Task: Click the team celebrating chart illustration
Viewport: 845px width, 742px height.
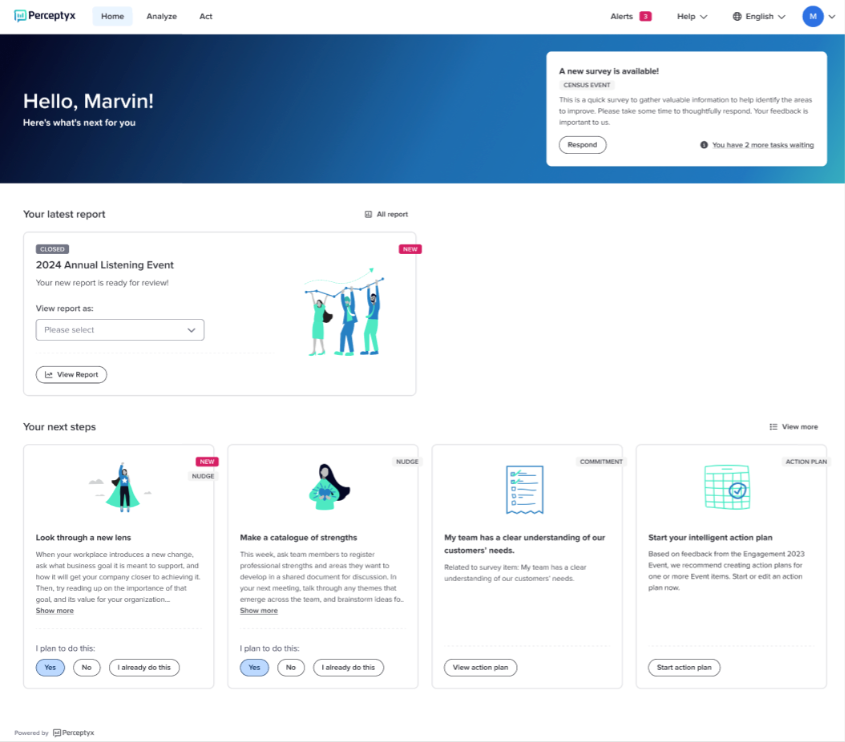Action: (x=344, y=311)
